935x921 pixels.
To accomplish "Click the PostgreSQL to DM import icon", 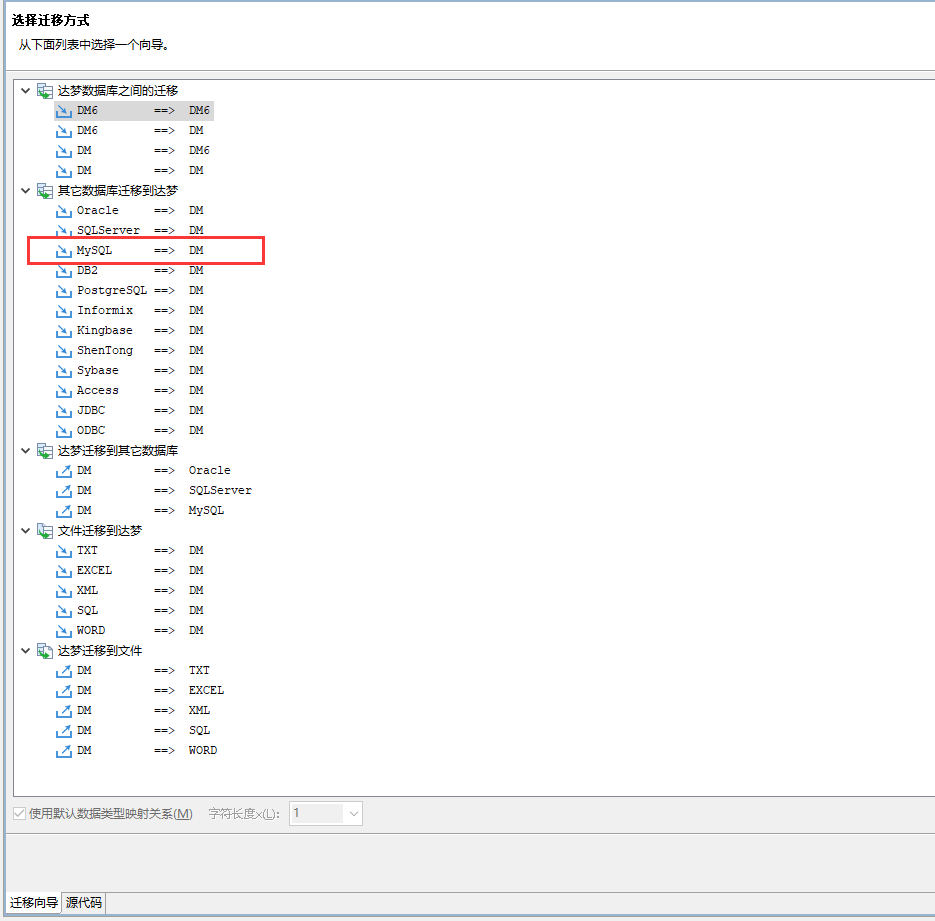I will [64, 290].
